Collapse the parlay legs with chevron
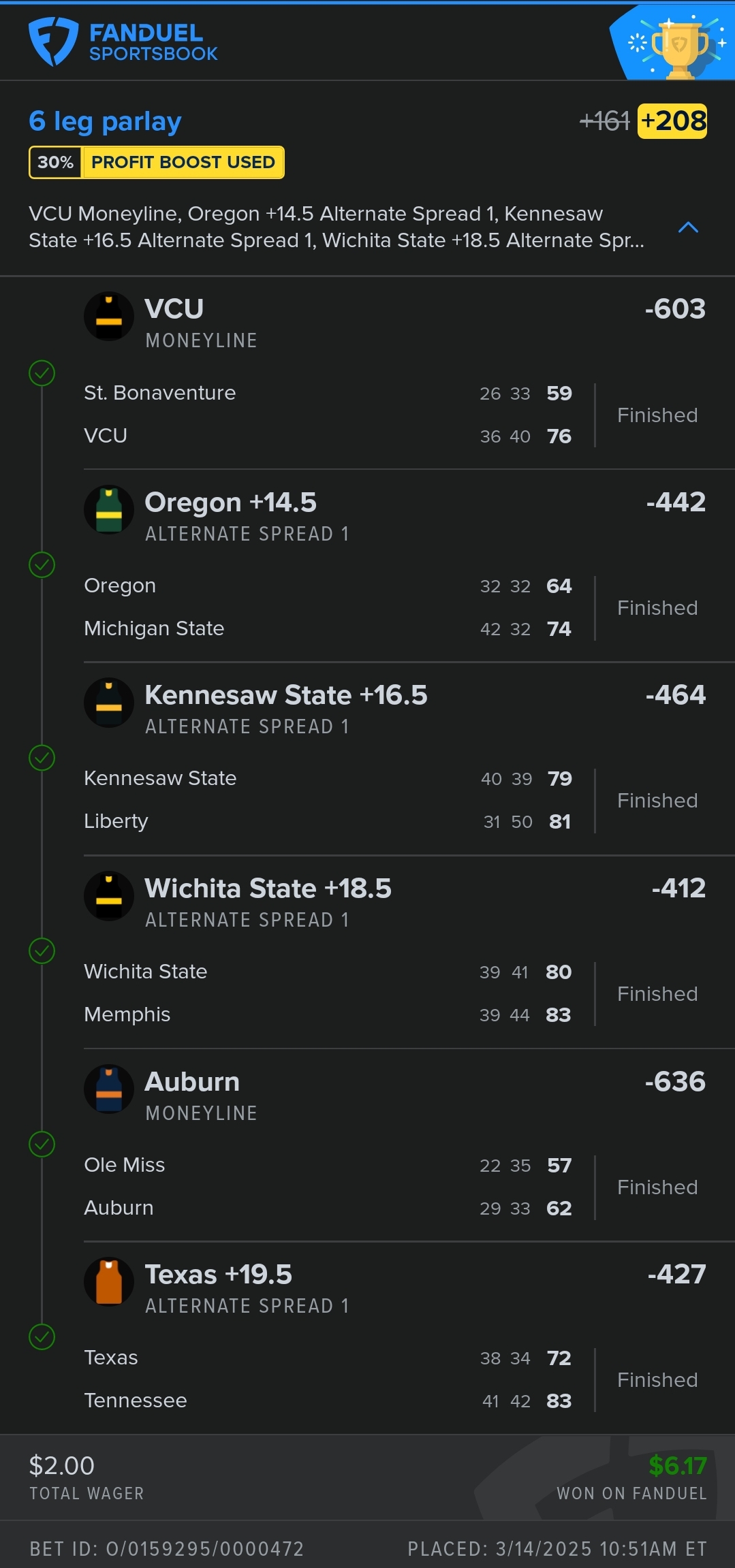735x1568 pixels. pos(688,227)
